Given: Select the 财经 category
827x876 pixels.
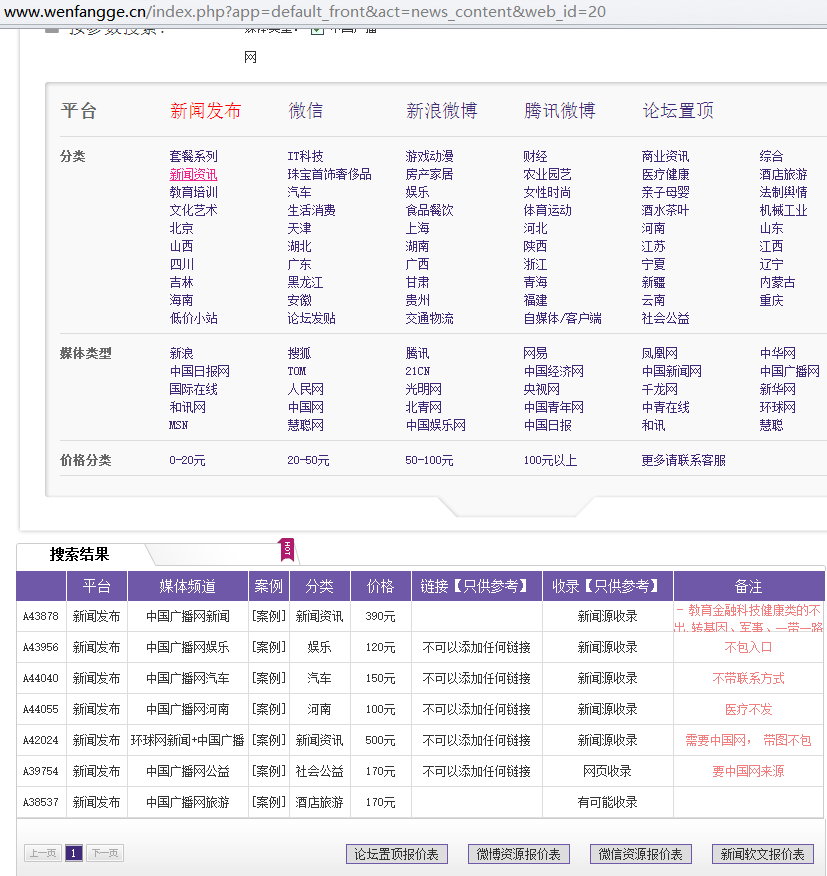Looking at the screenshot, I should click(535, 156).
